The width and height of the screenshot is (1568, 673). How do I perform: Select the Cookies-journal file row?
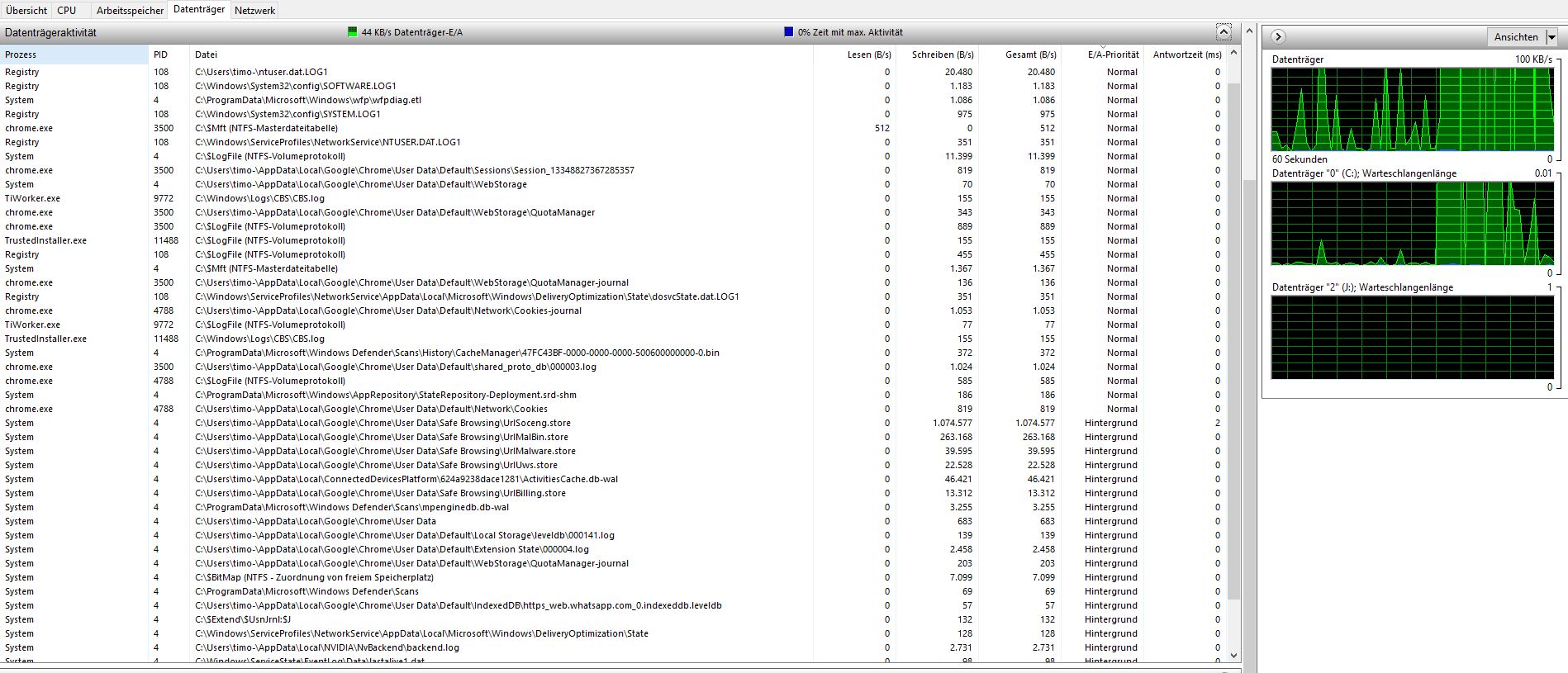[613, 310]
